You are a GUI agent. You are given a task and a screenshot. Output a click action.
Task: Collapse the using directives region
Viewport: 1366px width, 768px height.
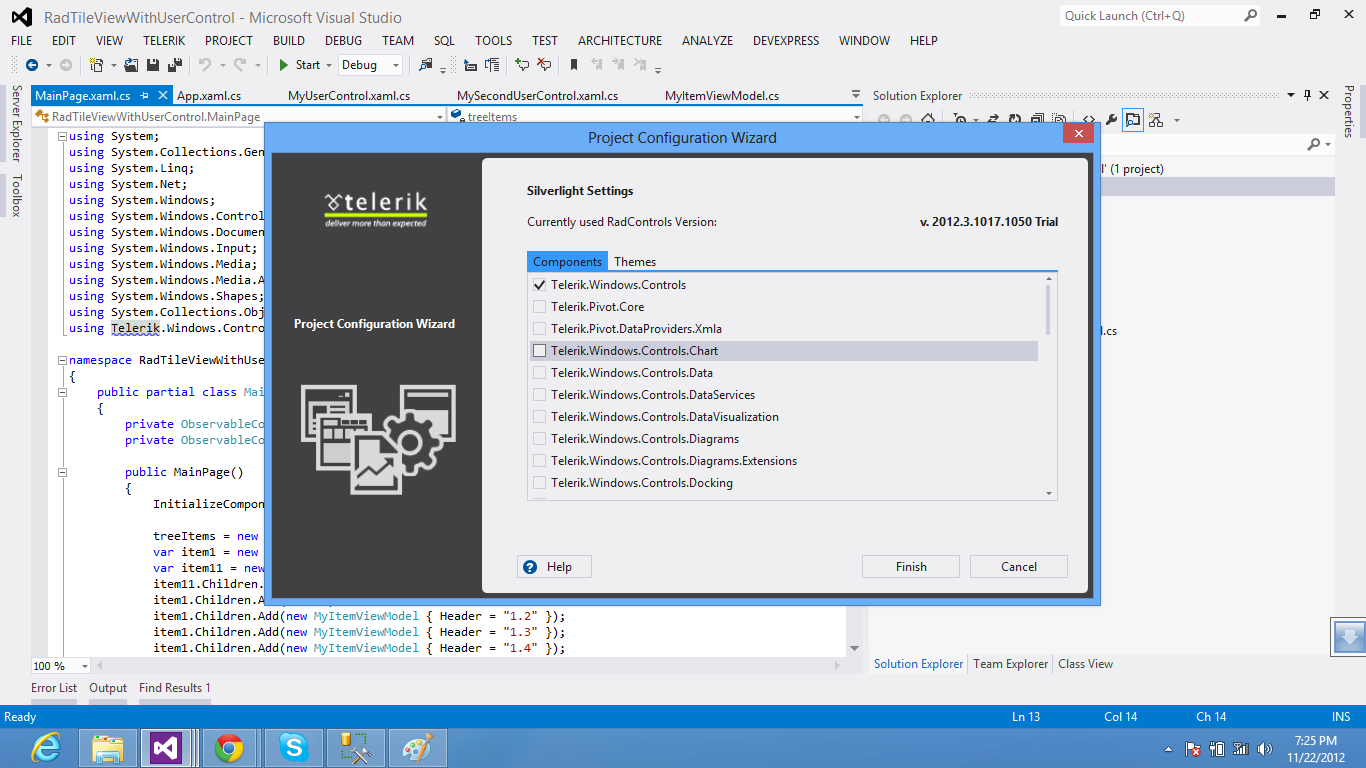tap(62, 137)
